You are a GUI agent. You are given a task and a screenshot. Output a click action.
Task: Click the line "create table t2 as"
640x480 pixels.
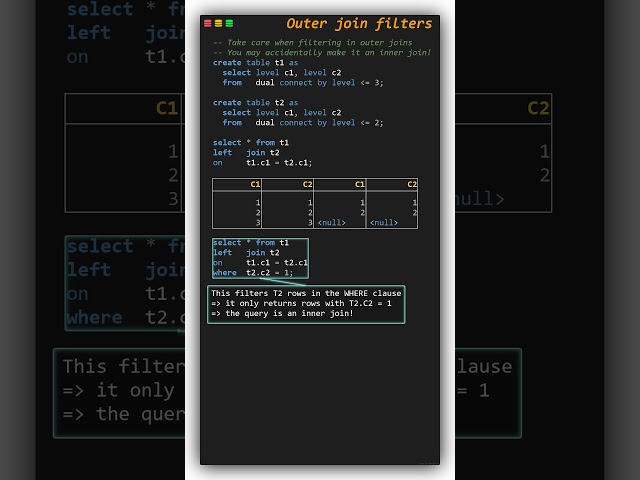(x=256, y=102)
